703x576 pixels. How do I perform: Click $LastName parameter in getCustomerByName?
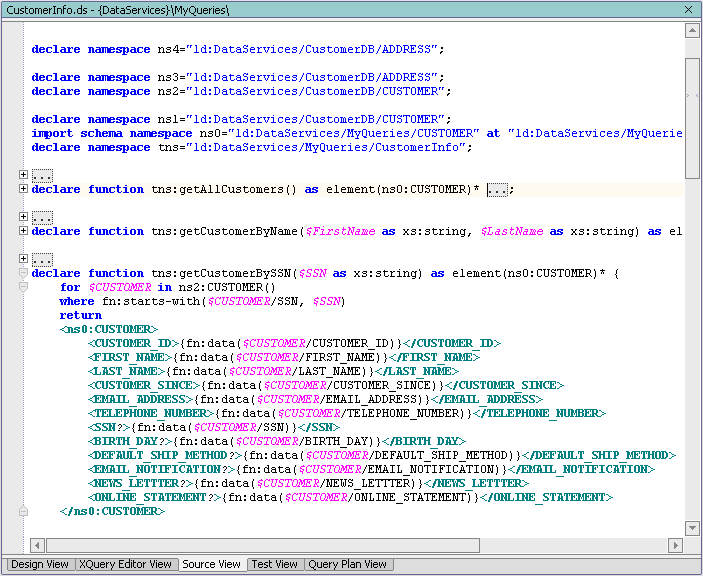click(x=512, y=231)
